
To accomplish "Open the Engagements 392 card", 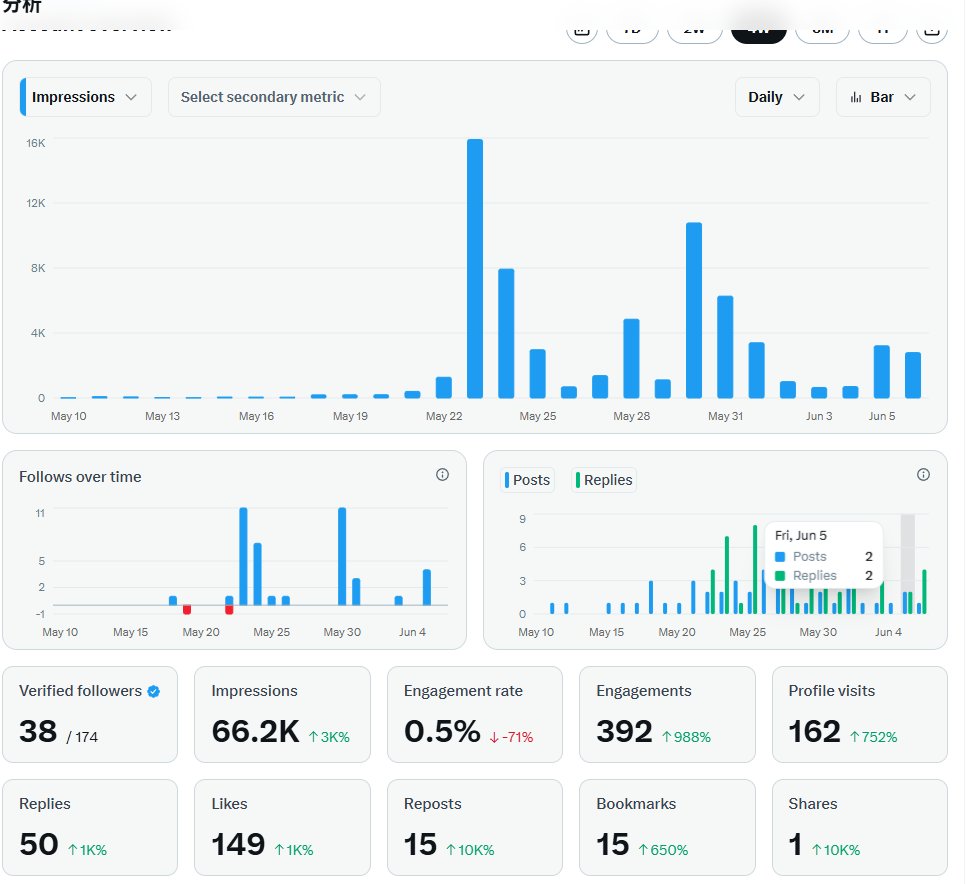I will tap(667, 714).
